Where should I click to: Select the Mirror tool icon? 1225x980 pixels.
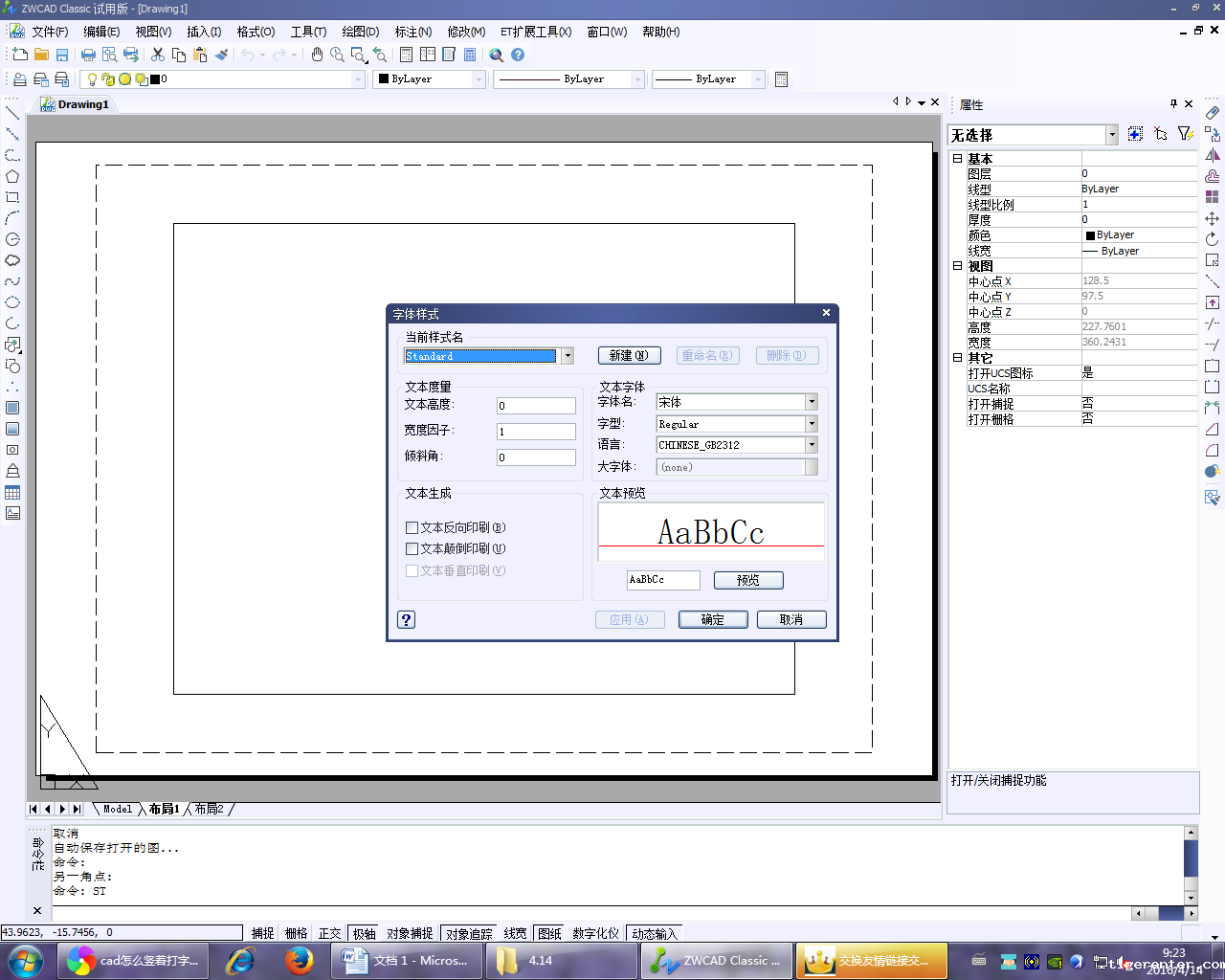[x=1212, y=155]
